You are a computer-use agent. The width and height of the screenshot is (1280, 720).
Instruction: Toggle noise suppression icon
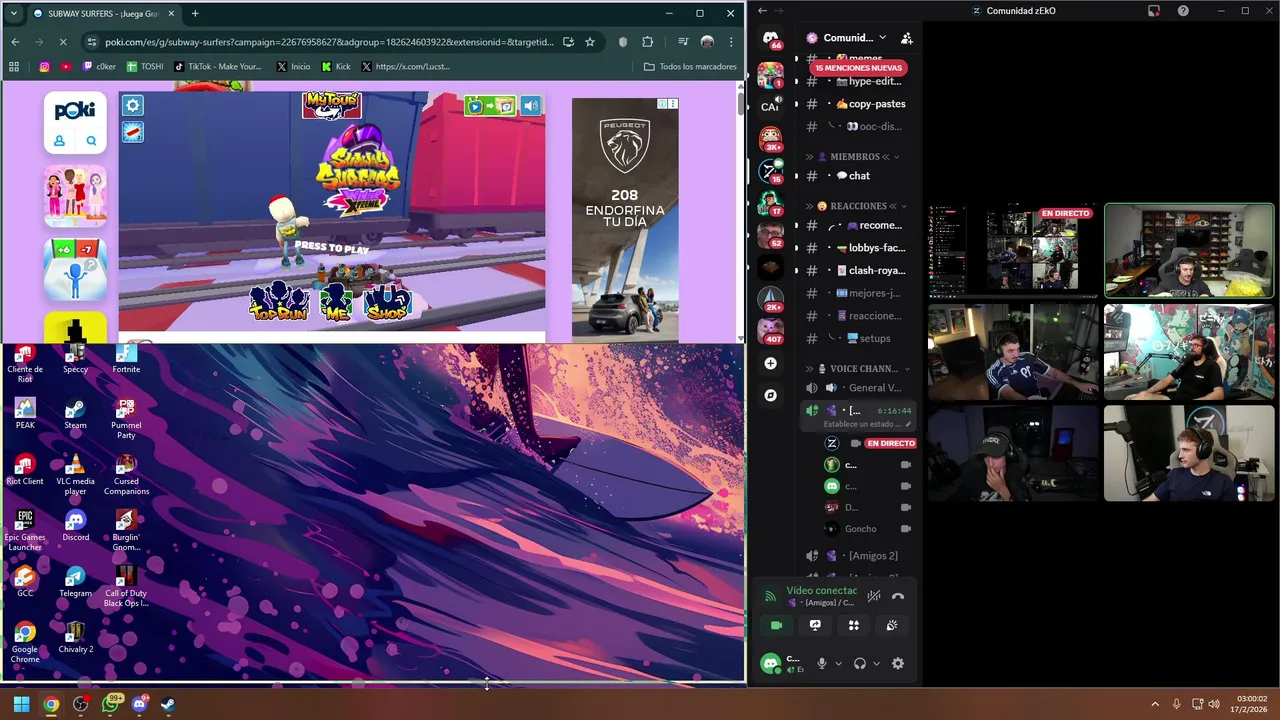(874, 596)
